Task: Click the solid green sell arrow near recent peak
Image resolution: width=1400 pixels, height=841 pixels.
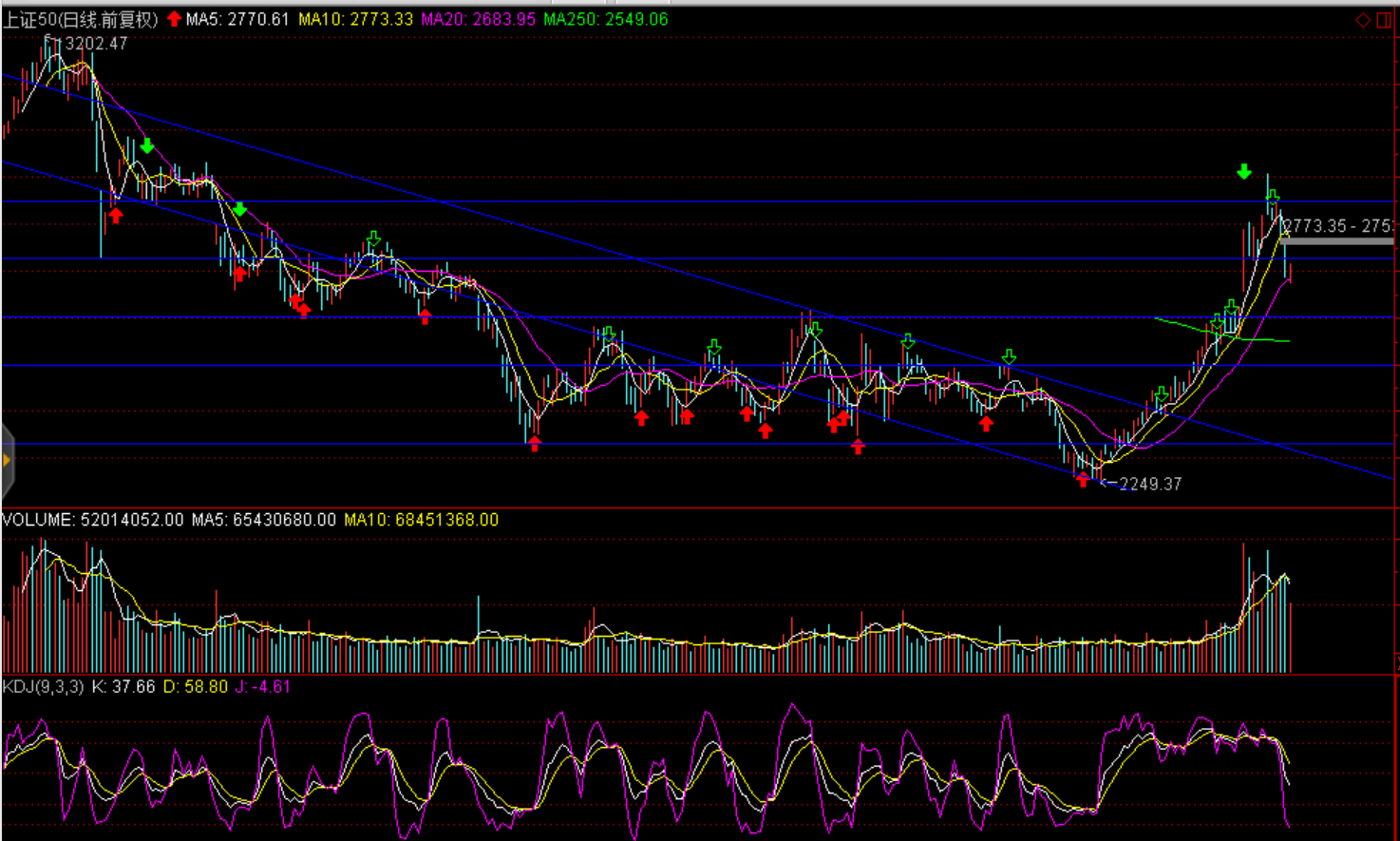Action: point(1244,172)
